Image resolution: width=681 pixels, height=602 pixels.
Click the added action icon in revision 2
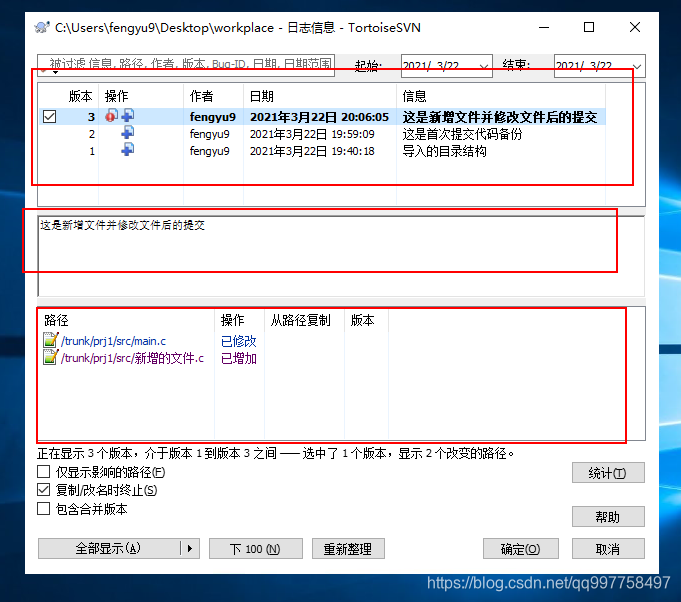[x=128, y=133]
